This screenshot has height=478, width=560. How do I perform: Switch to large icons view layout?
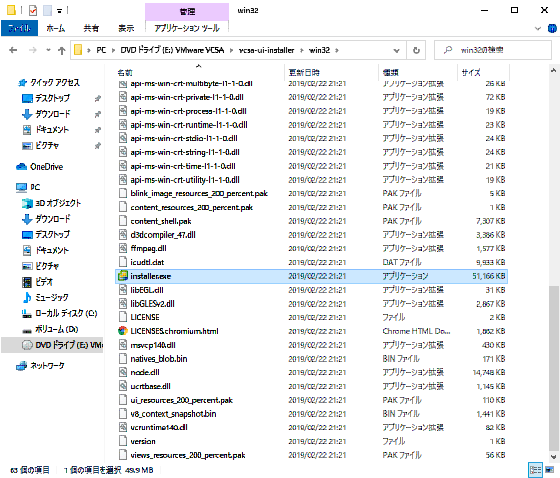(x=550, y=469)
